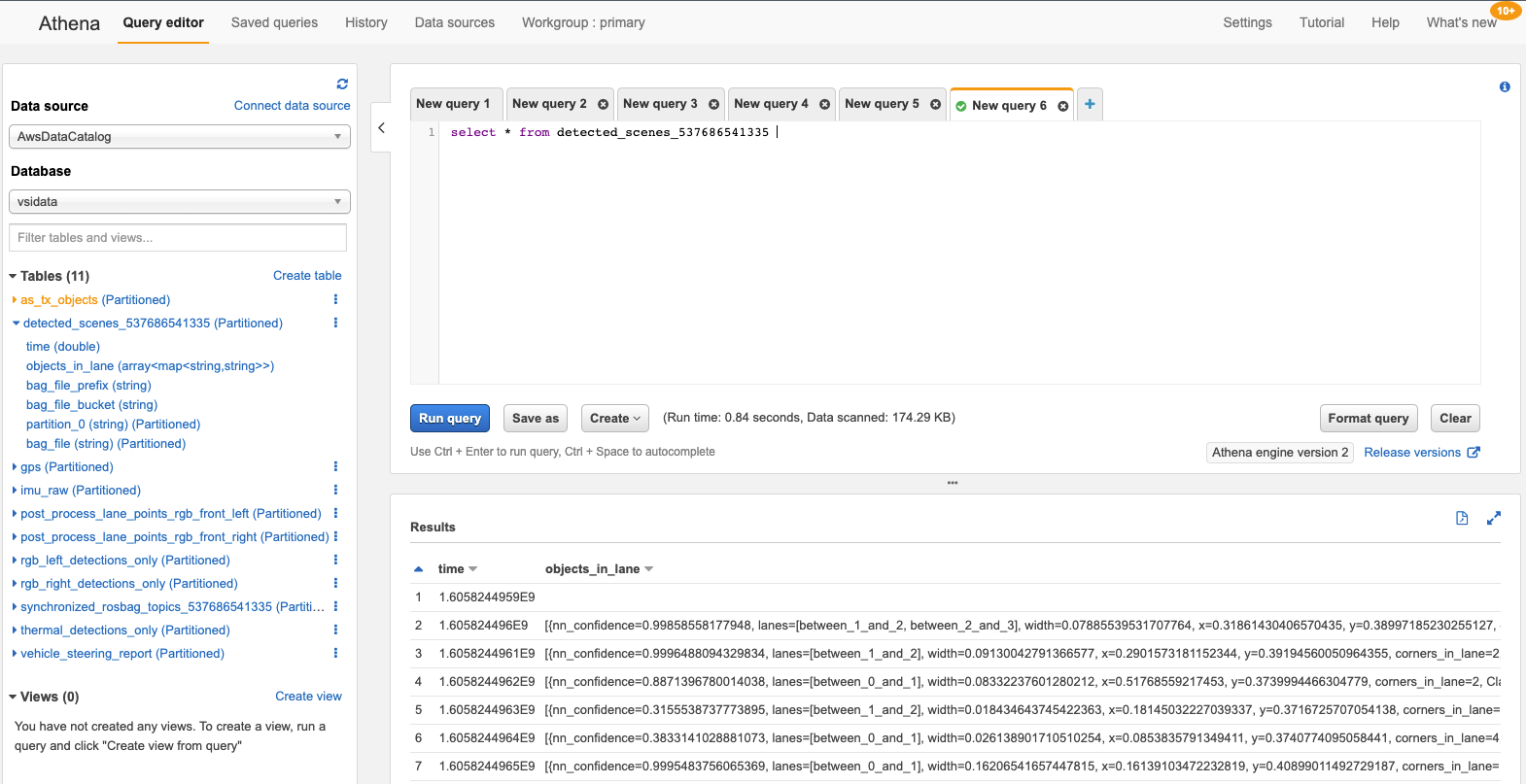The height and width of the screenshot is (784, 1526).
Task: Expand the as_tx_objects table
Action: [x=15, y=300]
